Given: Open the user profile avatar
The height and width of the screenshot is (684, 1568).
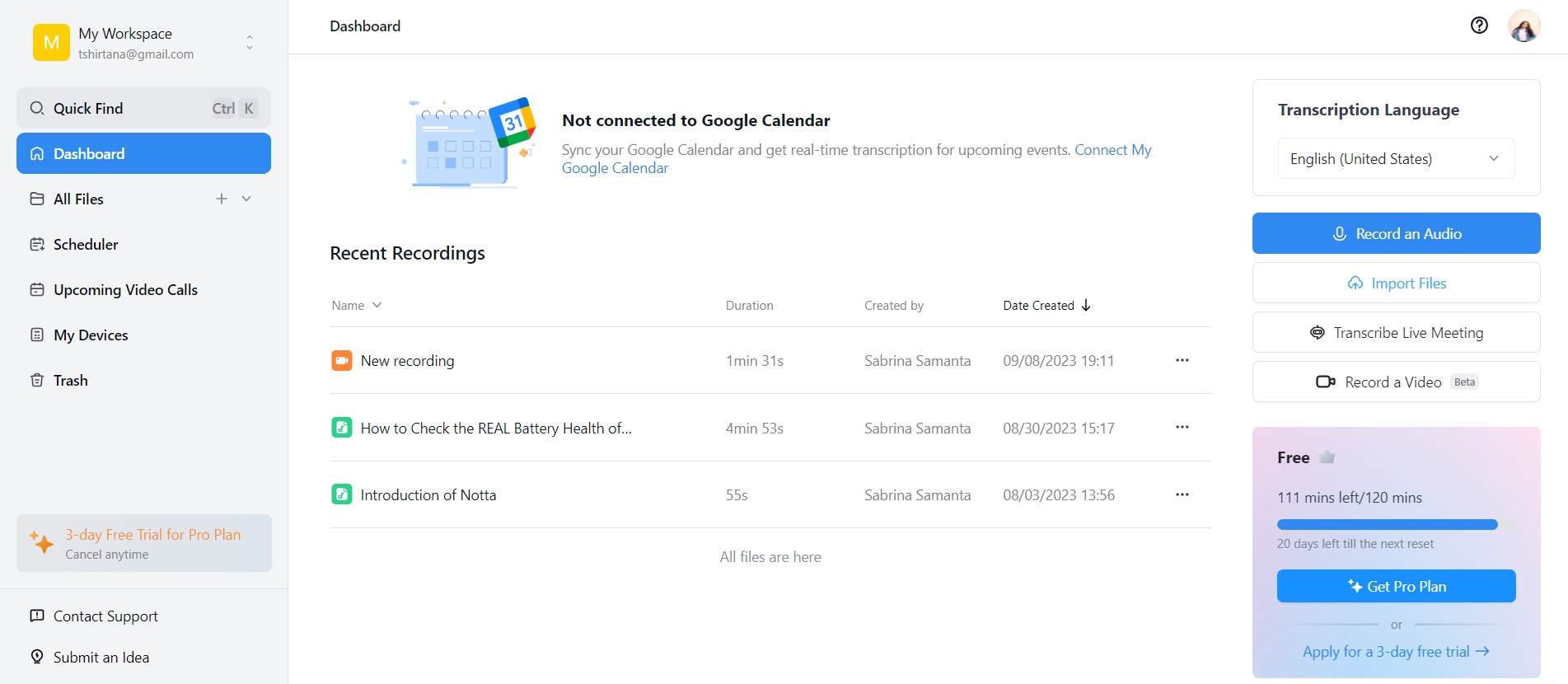Looking at the screenshot, I should [x=1524, y=26].
